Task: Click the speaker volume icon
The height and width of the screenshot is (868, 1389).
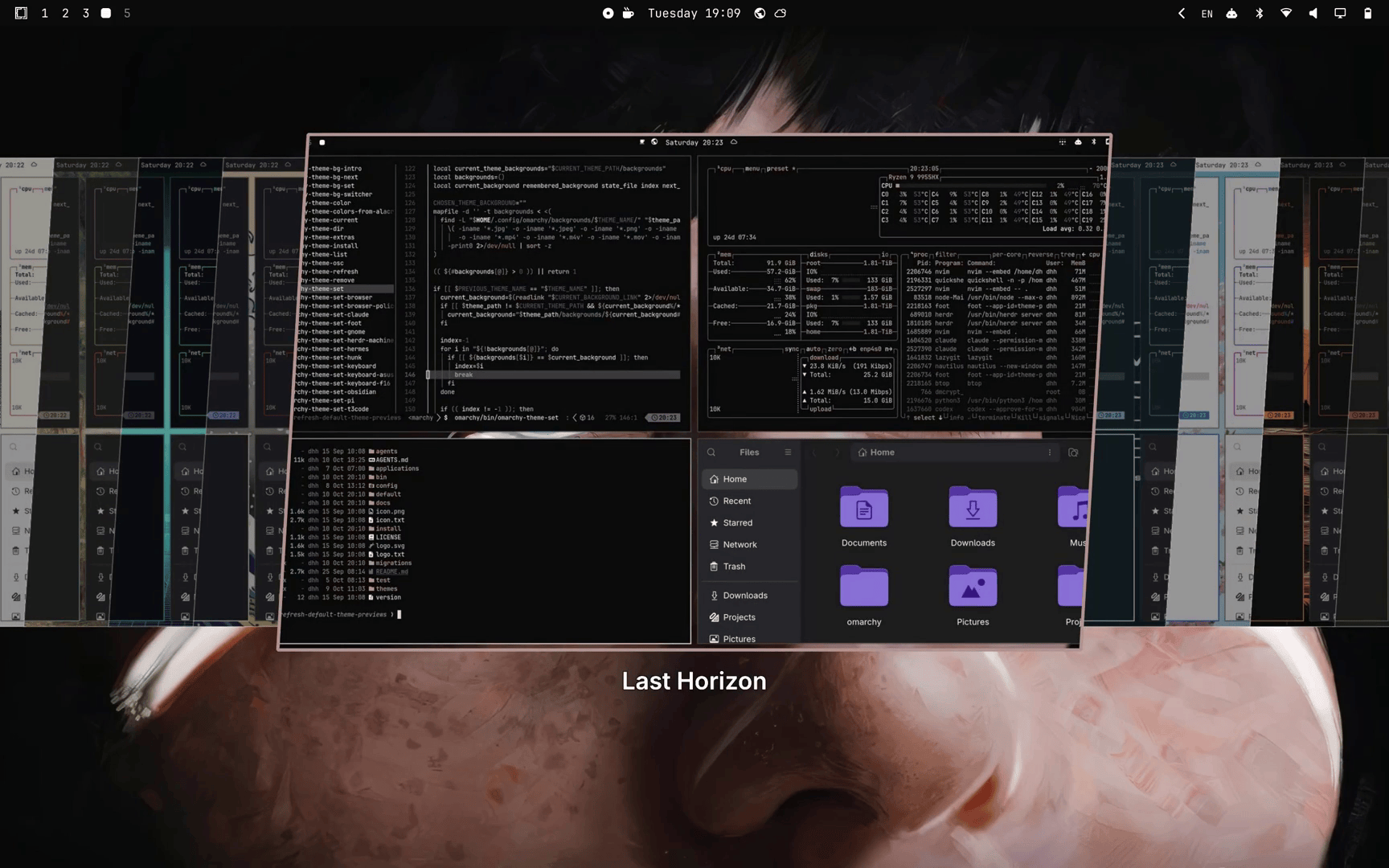Action: click(1313, 13)
